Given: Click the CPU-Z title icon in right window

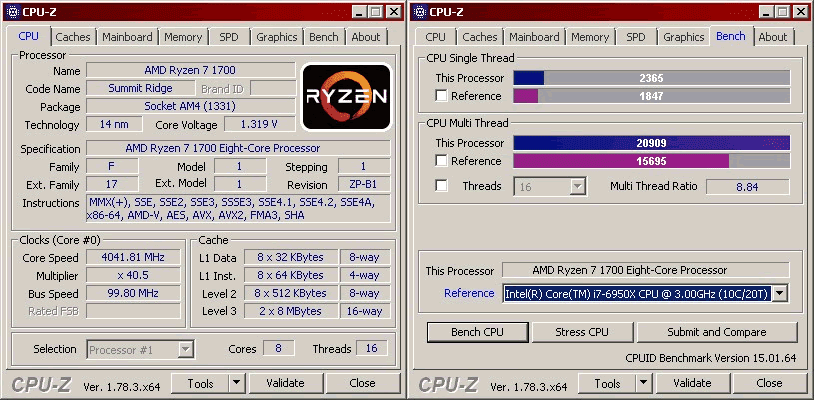Looking at the screenshot, I should click(x=420, y=12).
